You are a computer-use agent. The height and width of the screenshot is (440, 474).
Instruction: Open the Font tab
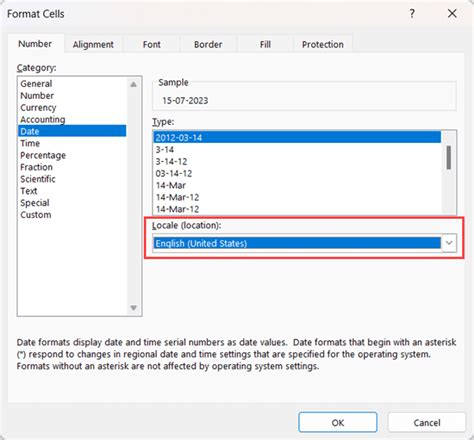click(x=152, y=44)
